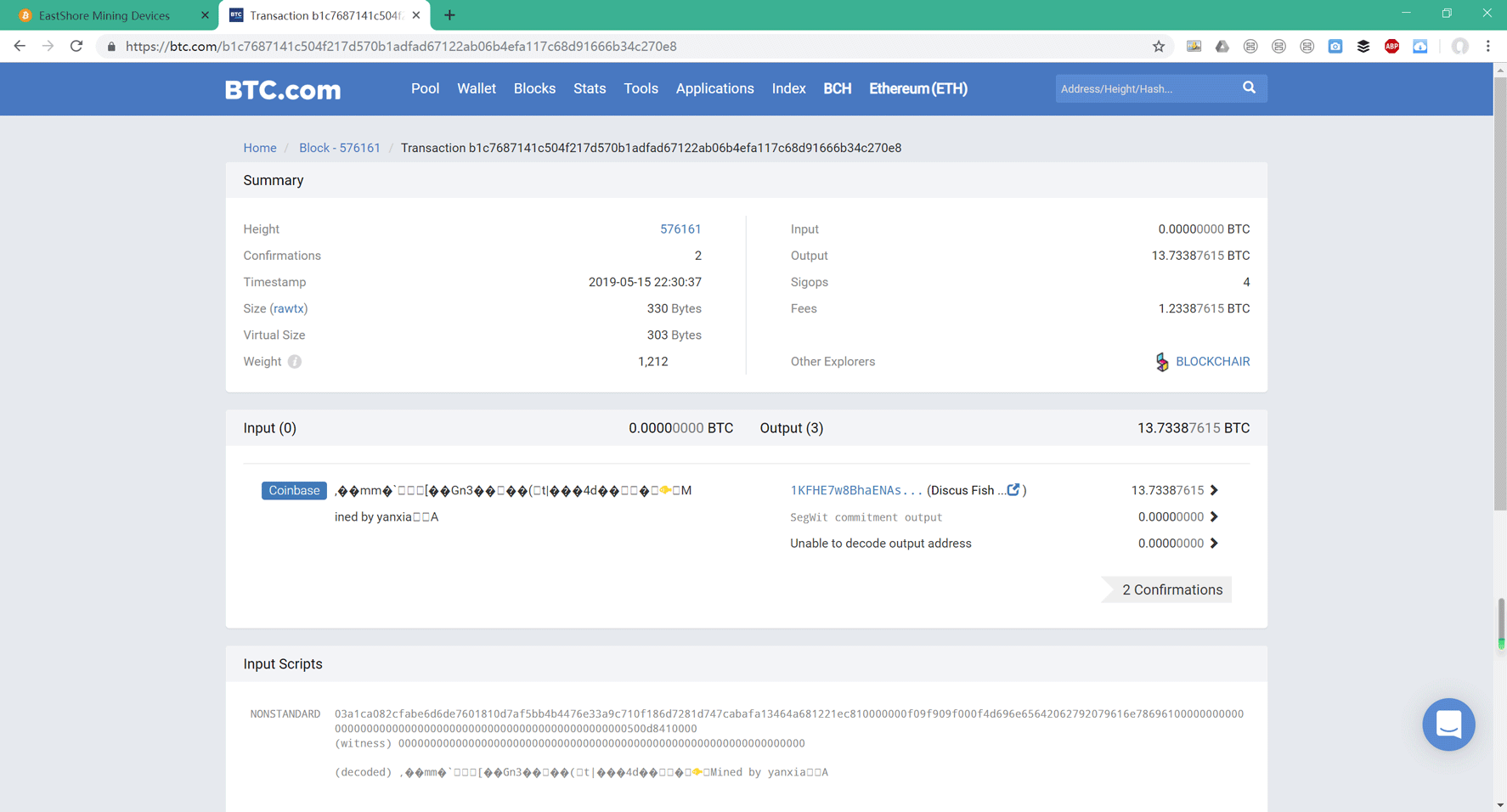
Task: Open the AdBlock Plus extension icon
Action: pyautogui.click(x=1391, y=47)
